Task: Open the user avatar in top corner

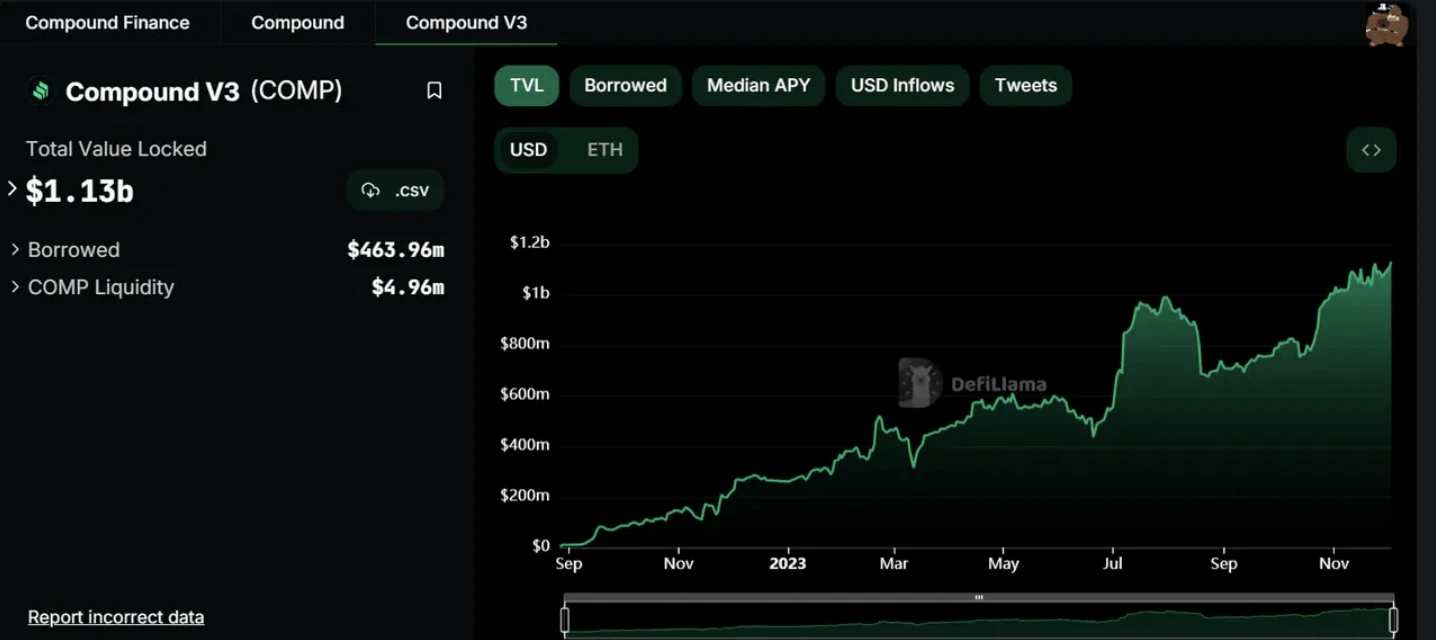Action: pyautogui.click(x=1387, y=24)
